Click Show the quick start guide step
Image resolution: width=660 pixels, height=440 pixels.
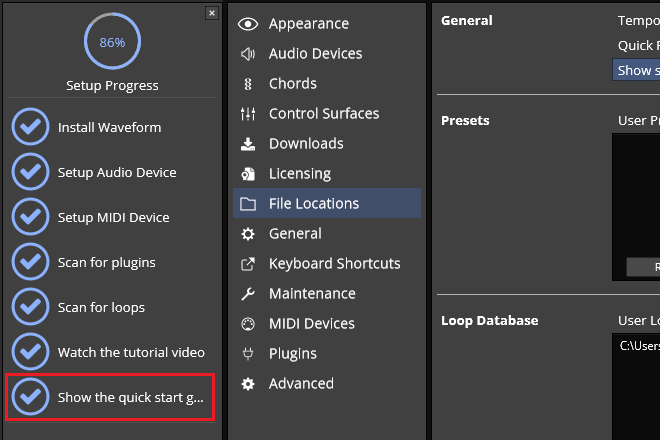coord(130,397)
